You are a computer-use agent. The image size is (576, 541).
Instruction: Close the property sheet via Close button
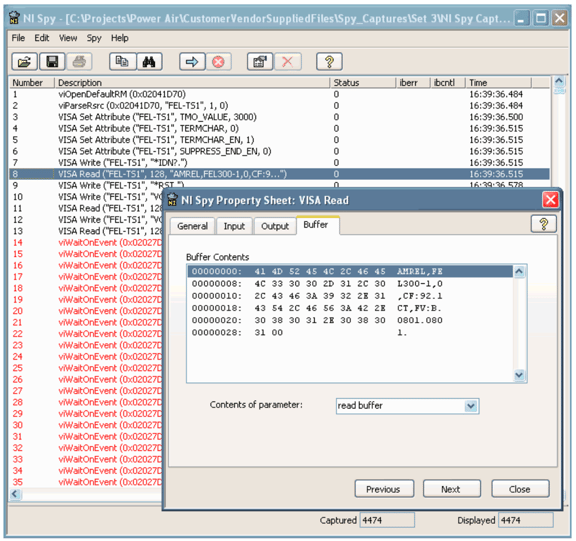pyautogui.click(x=520, y=489)
